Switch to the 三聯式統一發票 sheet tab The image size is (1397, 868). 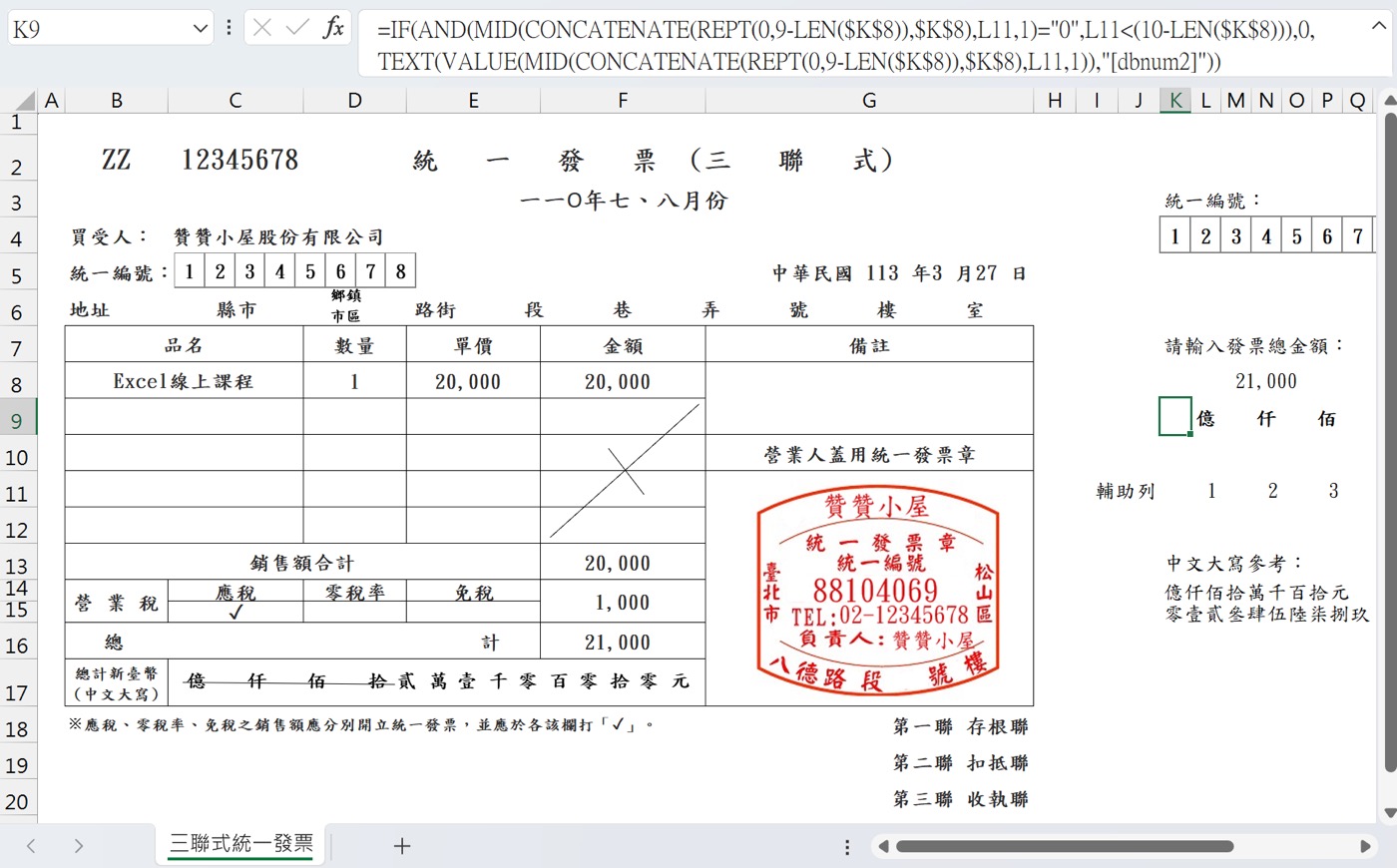point(239,843)
